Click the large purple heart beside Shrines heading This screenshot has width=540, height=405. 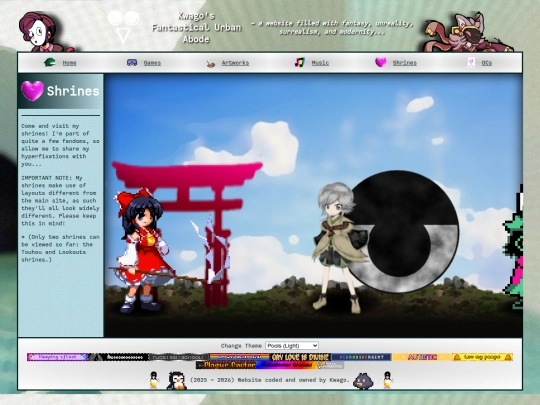point(33,91)
